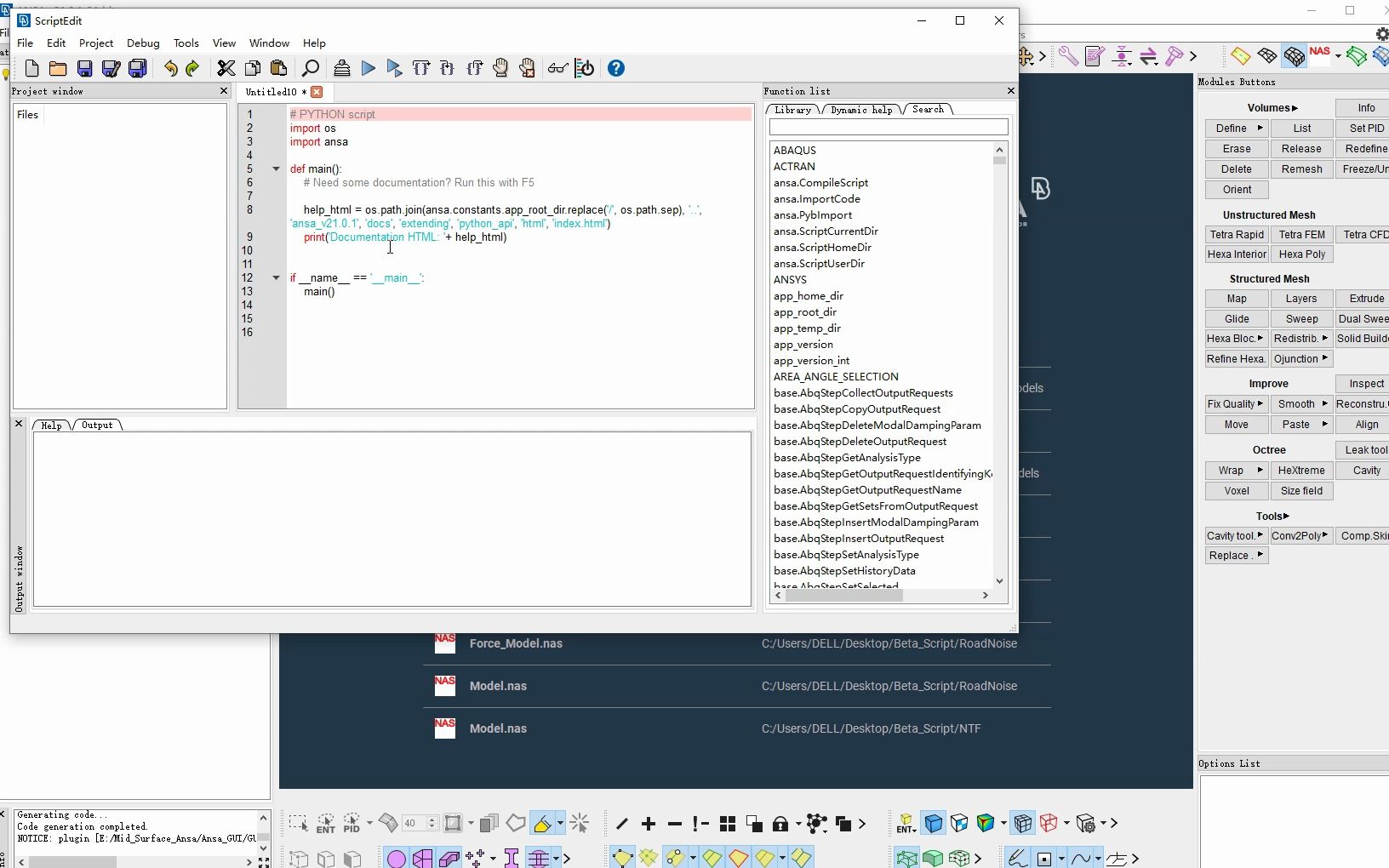The image size is (1389, 868).
Task: Click the Save As floppy-with-pencil icon
Action: coord(111,68)
